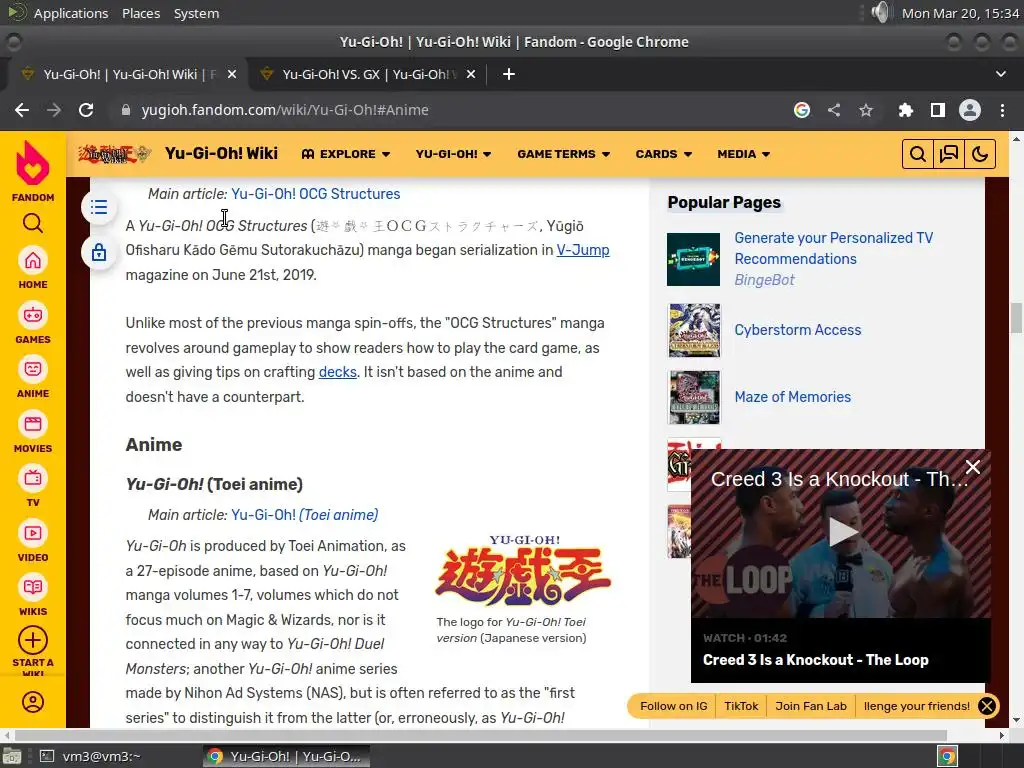The image size is (1024, 768).
Task: Open the System menu
Action: click(x=196, y=13)
